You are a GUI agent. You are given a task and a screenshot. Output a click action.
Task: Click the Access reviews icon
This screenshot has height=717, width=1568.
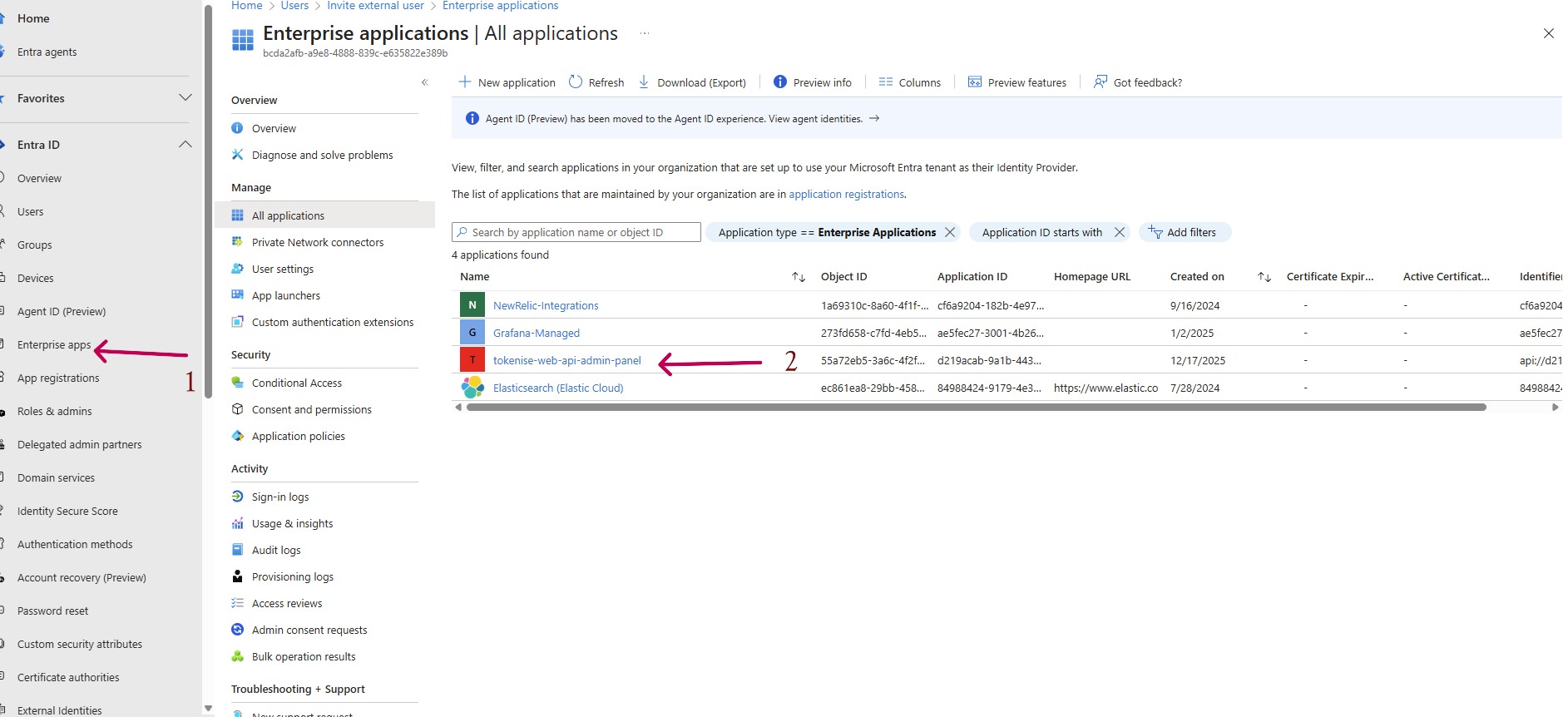point(237,603)
